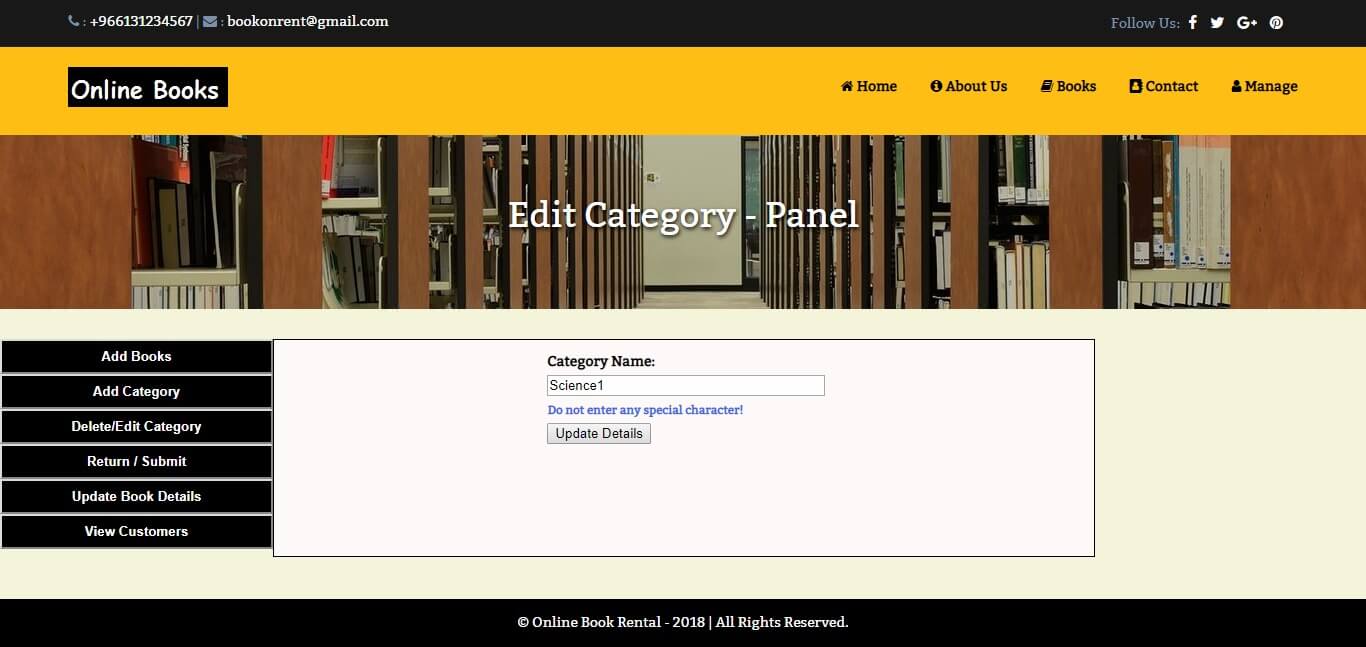Click the Category Name label
This screenshot has width=1366, height=647.
[x=601, y=362]
